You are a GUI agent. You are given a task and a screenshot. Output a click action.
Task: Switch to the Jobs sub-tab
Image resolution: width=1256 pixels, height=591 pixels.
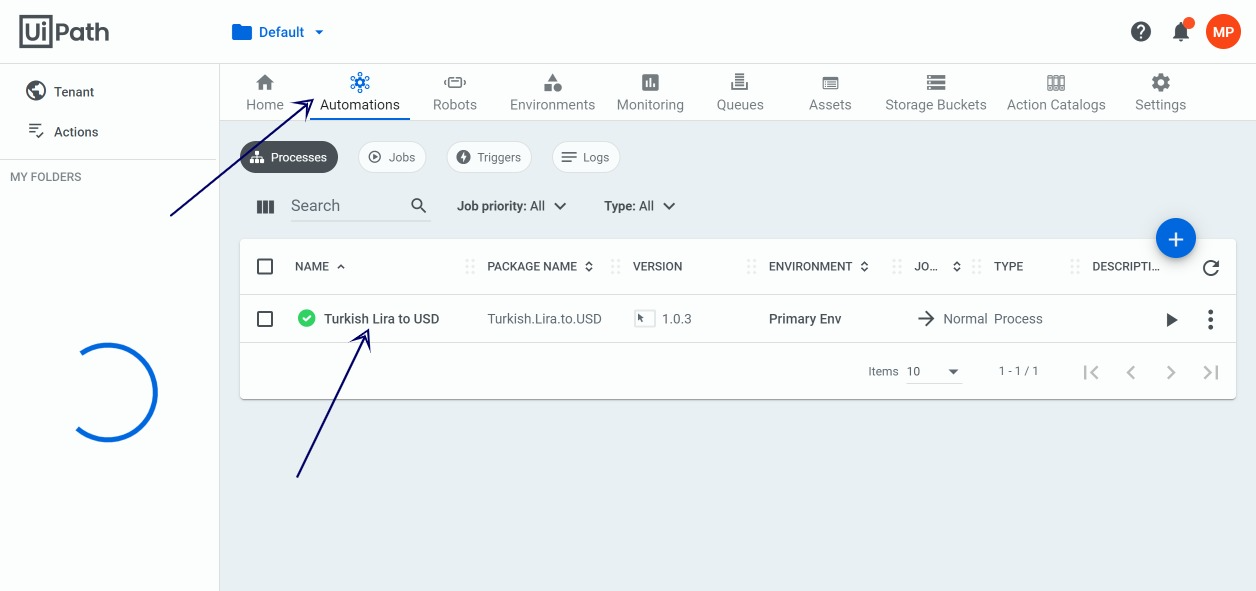[x=392, y=157]
